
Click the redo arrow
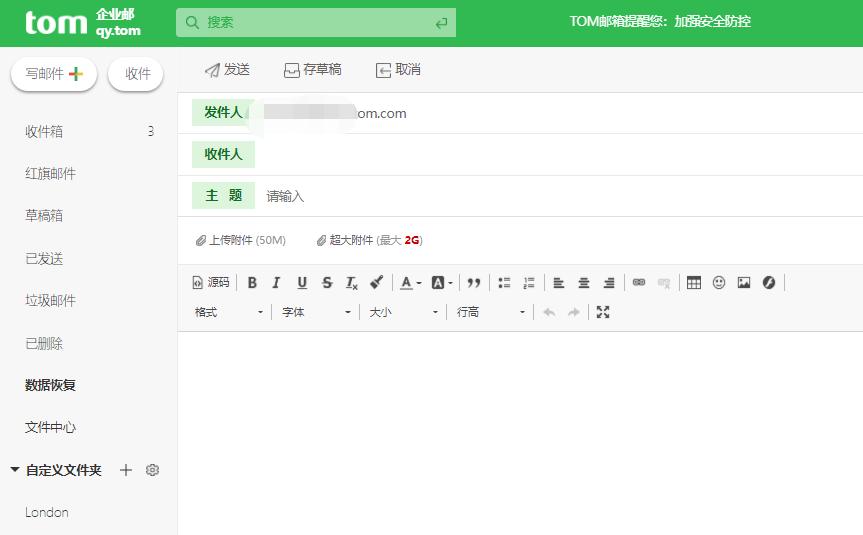coord(573,312)
